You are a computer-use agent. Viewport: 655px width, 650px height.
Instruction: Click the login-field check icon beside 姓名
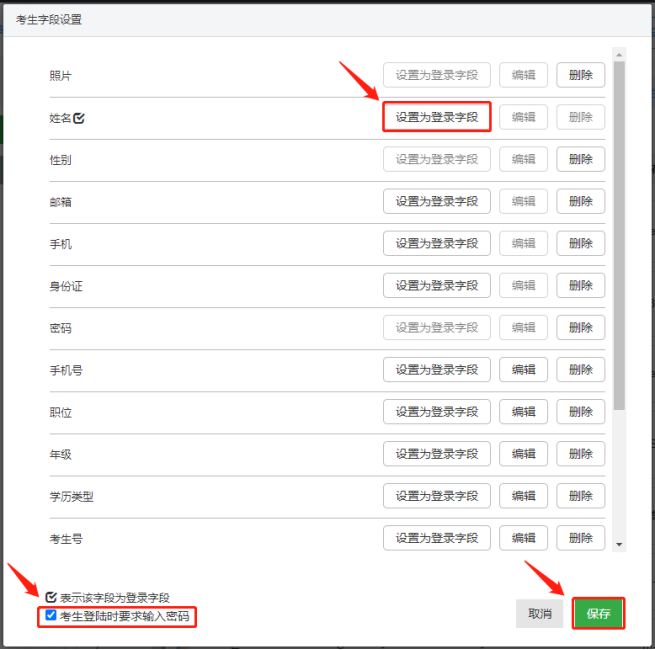point(79,118)
